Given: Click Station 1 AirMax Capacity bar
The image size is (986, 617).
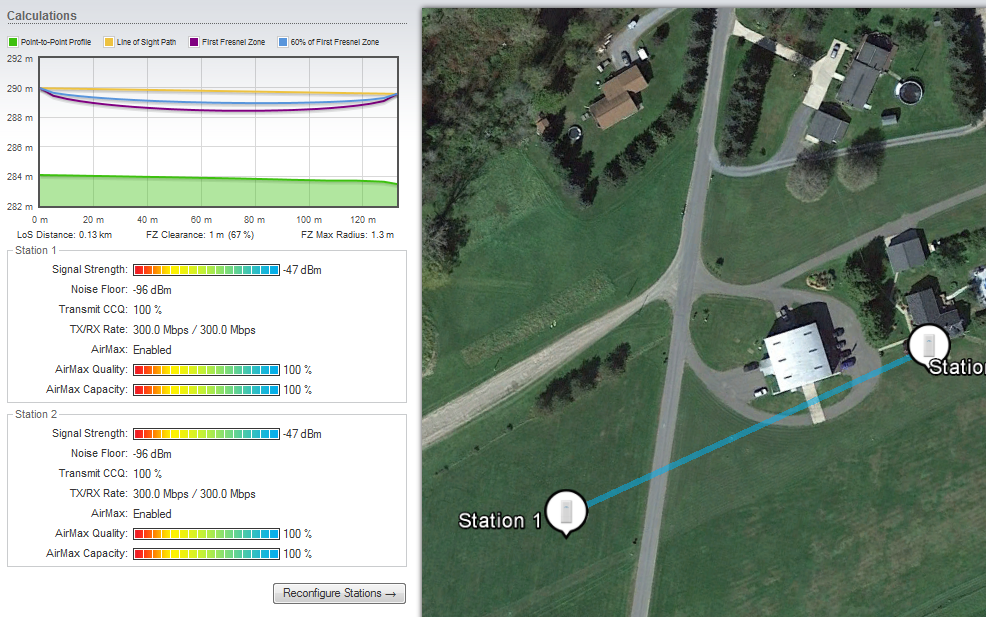Looking at the screenshot, I should 206,390.
